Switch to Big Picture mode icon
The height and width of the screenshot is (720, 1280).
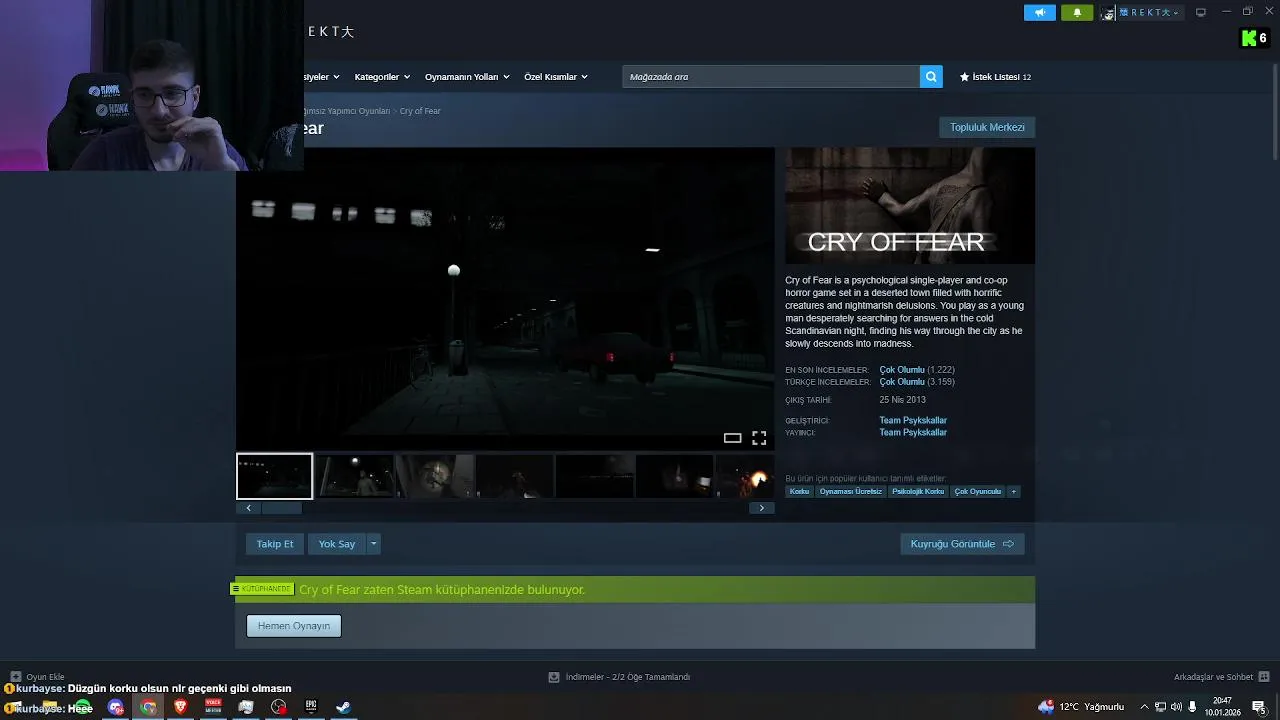[1201, 12]
